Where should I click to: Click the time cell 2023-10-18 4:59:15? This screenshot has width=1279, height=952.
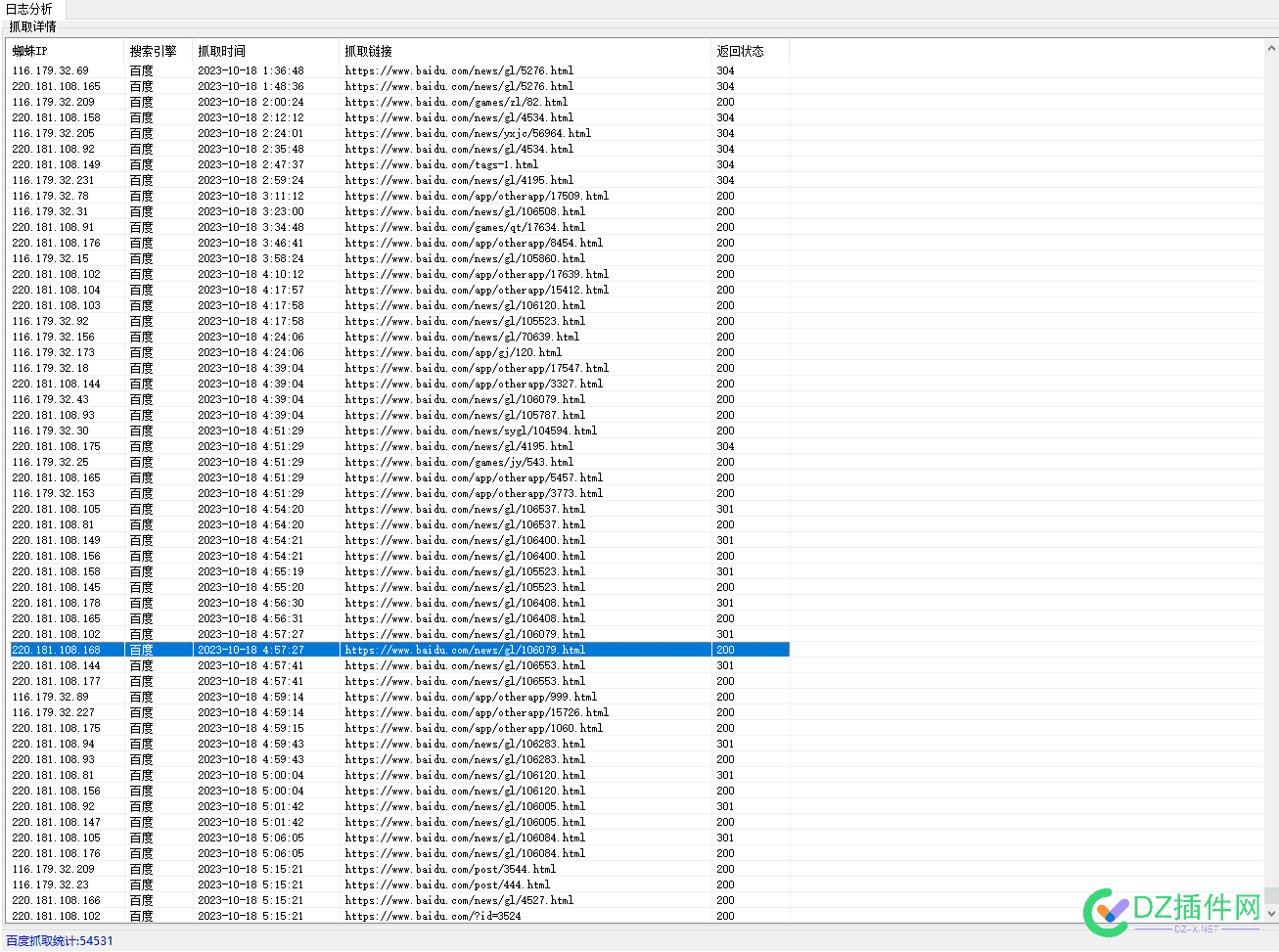(x=251, y=728)
